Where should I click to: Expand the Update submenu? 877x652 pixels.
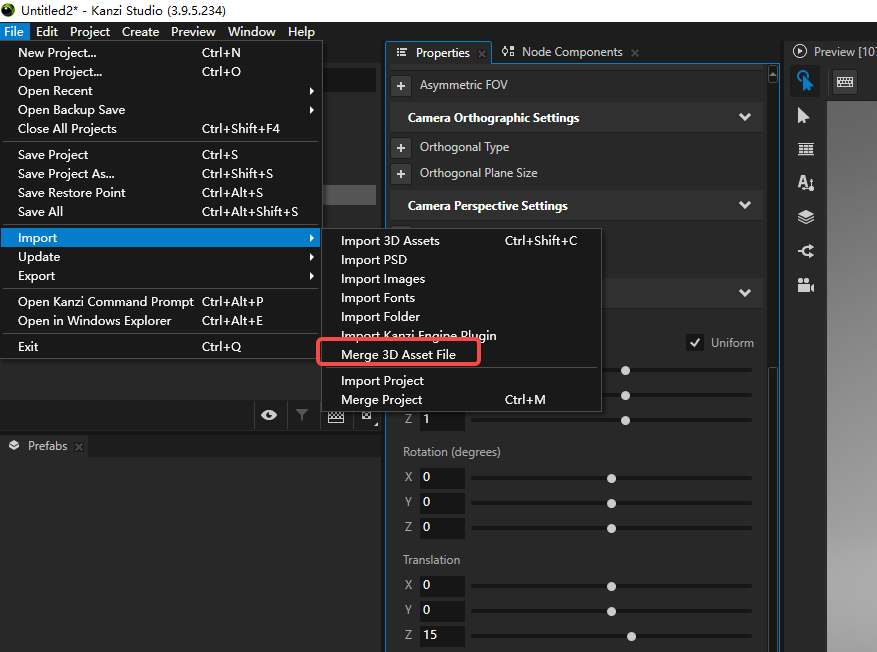pos(161,257)
